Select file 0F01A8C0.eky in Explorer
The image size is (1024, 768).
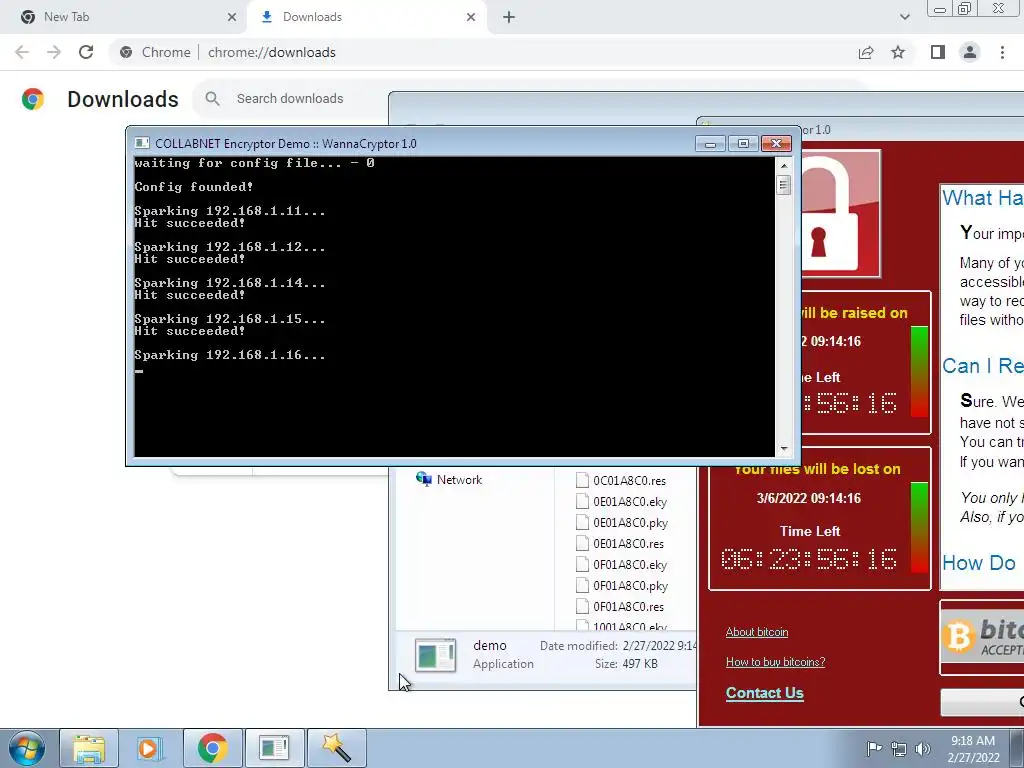[x=621, y=564]
